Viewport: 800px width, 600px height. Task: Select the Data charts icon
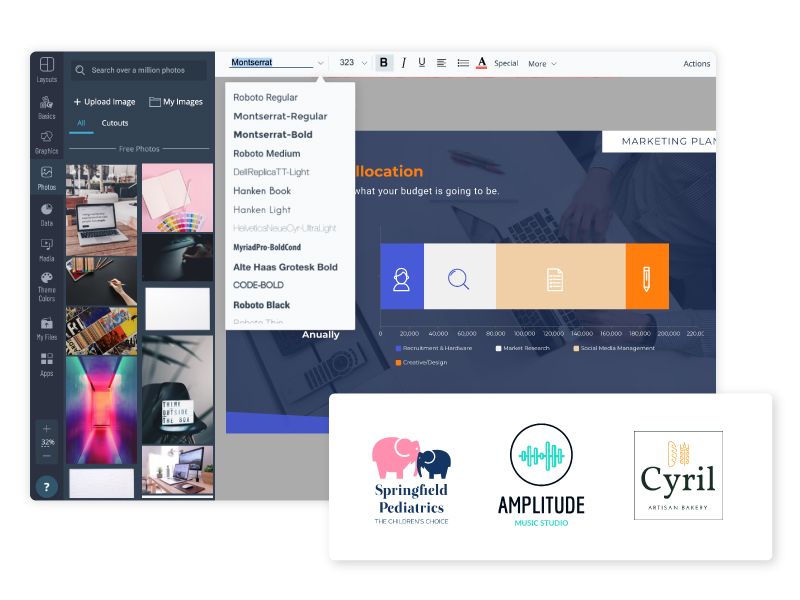point(47,213)
